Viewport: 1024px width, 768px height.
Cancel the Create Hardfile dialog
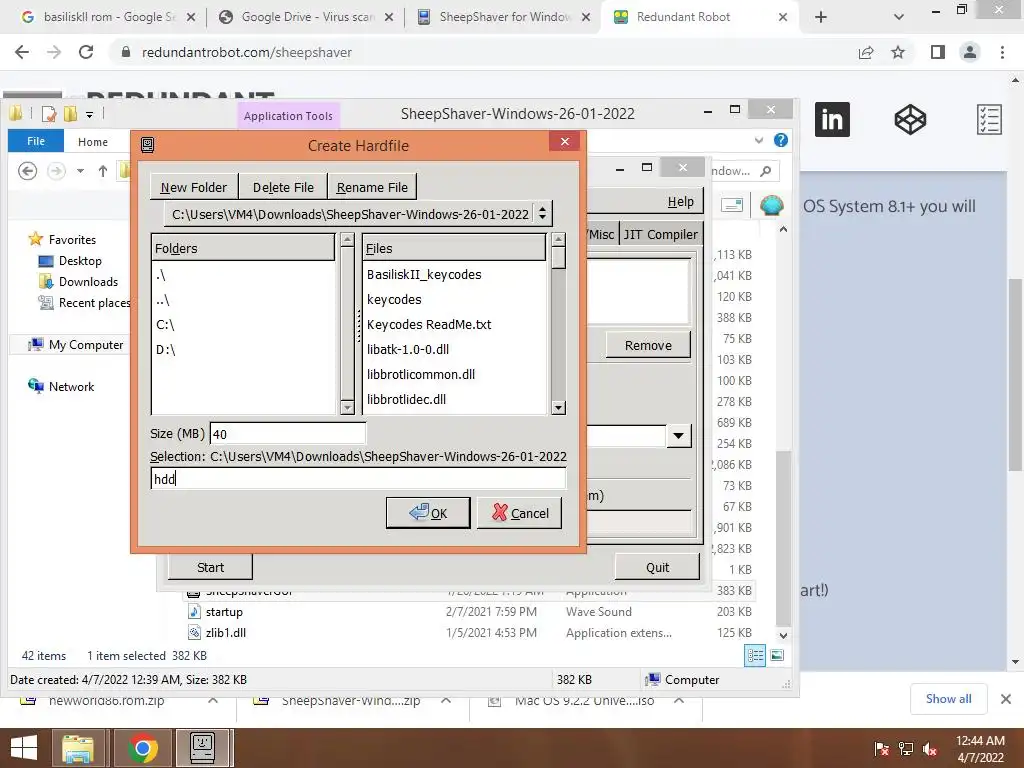(519, 513)
